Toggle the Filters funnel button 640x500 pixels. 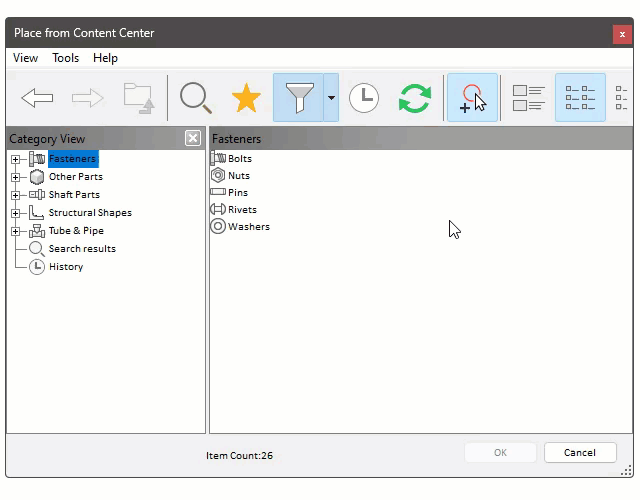(x=298, y=98)
